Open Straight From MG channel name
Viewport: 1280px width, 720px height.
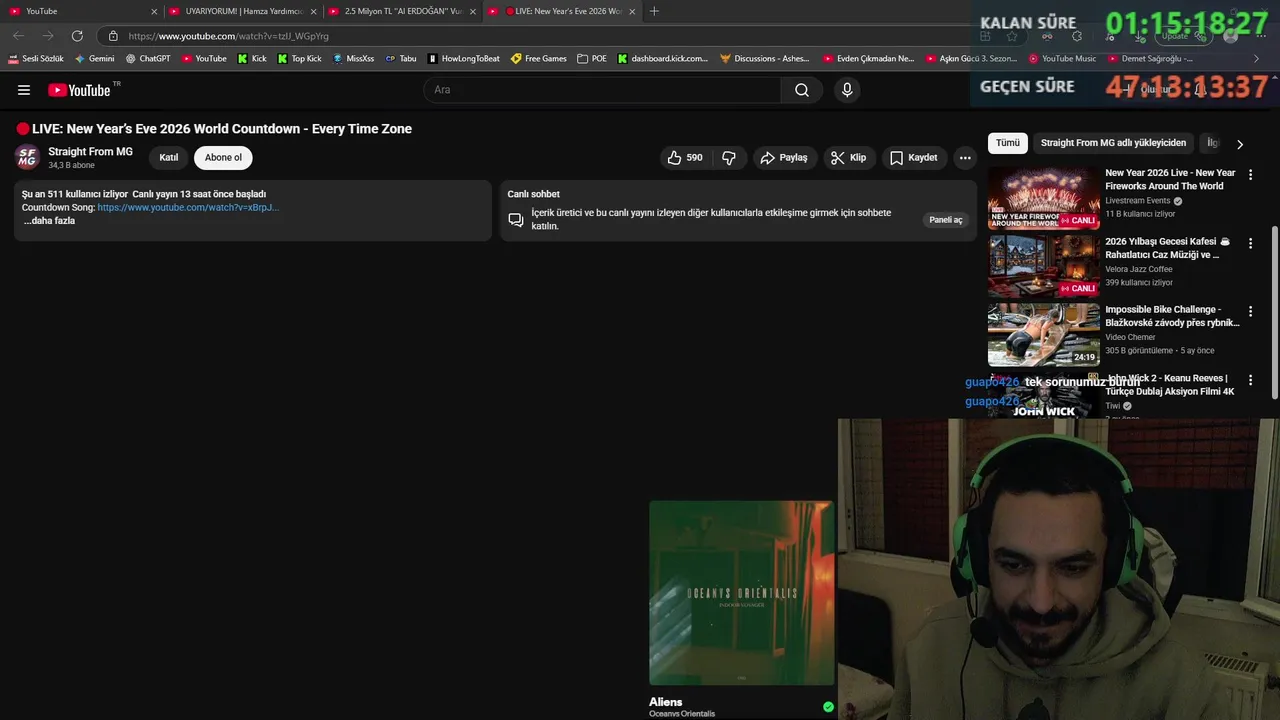(x=90, y=152)
